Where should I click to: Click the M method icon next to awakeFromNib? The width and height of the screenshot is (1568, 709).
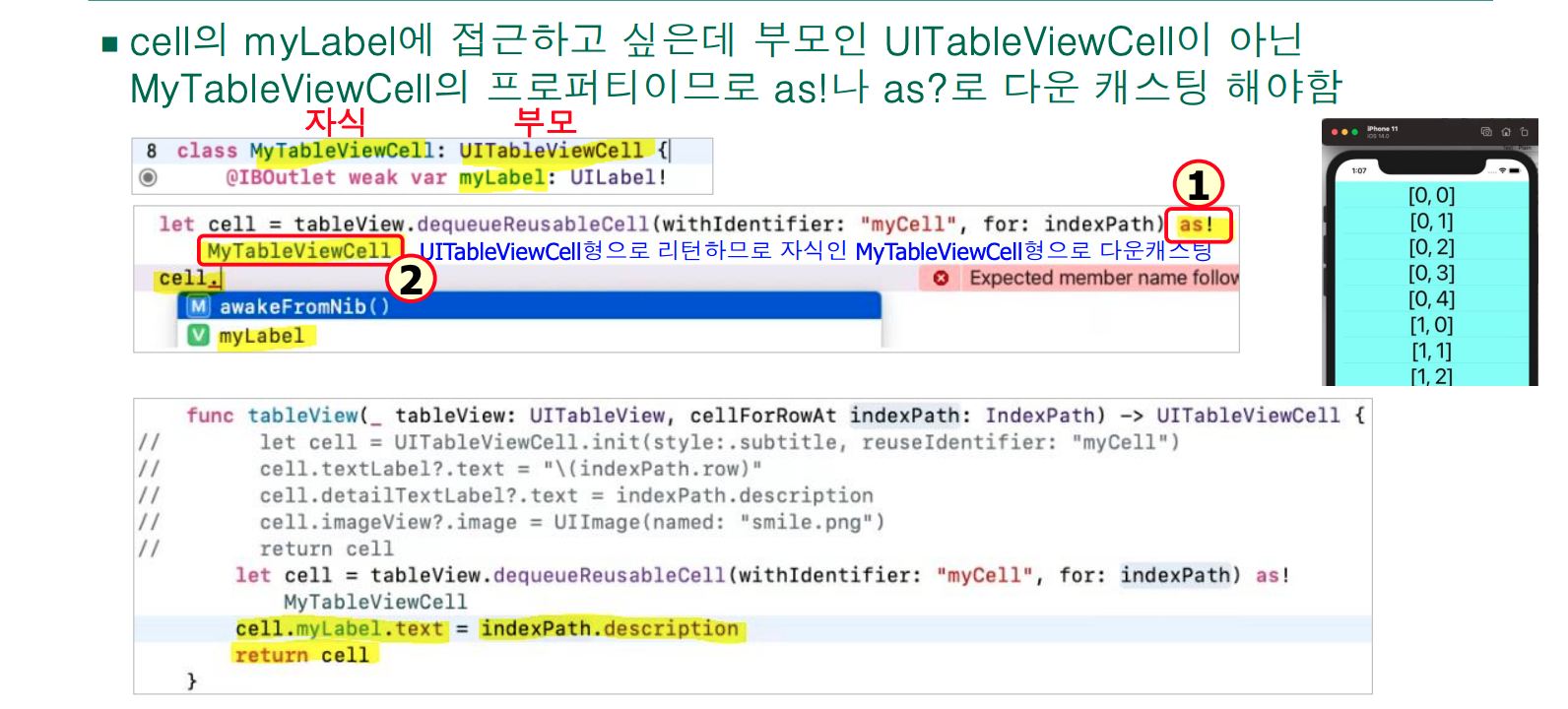coord(199,306)
